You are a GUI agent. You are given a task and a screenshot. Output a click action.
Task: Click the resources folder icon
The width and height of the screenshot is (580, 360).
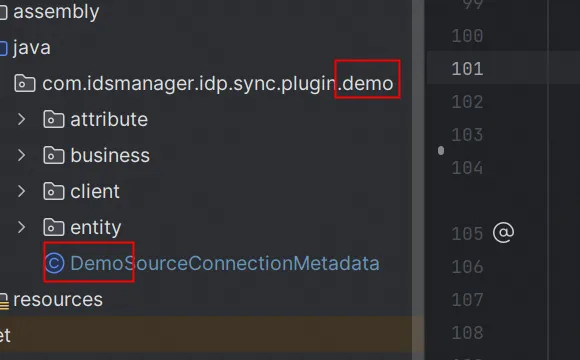click(4, 300)
